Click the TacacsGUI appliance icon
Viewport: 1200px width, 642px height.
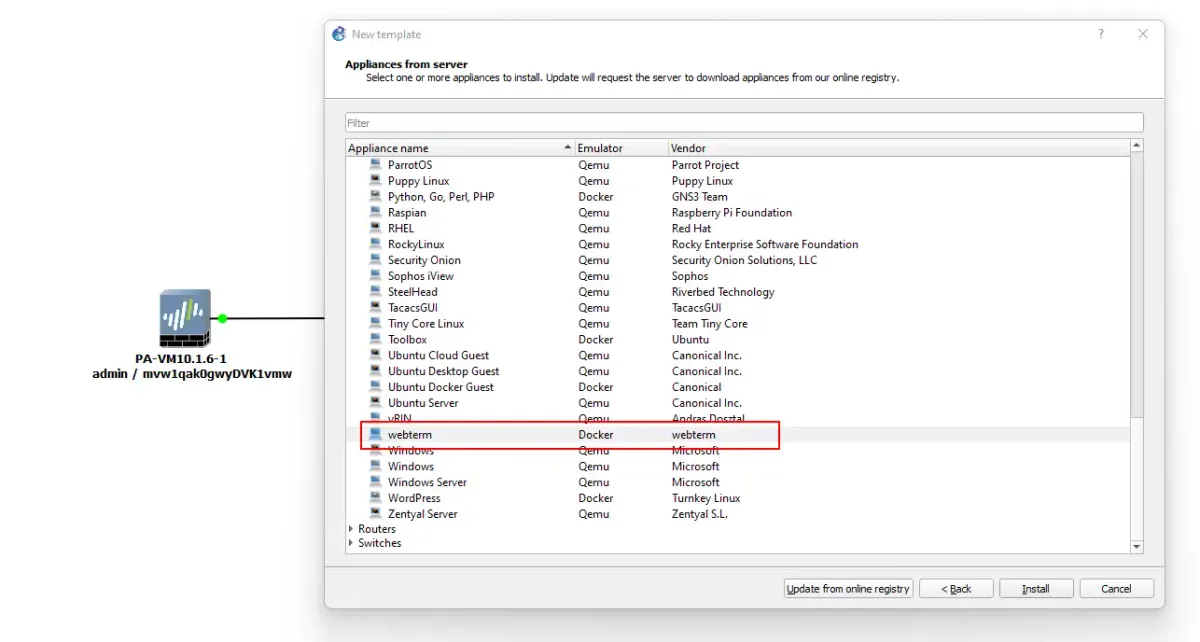click(x=375, y=308)
